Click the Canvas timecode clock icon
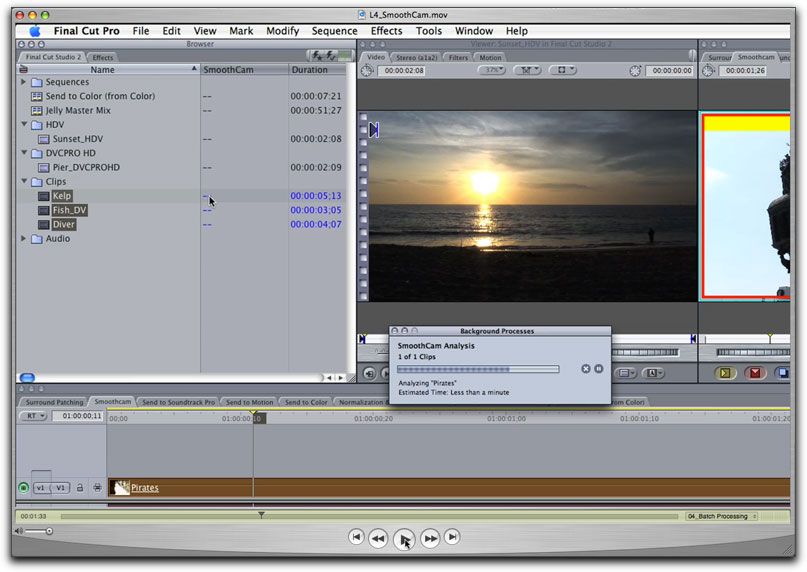The width and height of the screenshot is (807, 572). [x=708, y=71]
